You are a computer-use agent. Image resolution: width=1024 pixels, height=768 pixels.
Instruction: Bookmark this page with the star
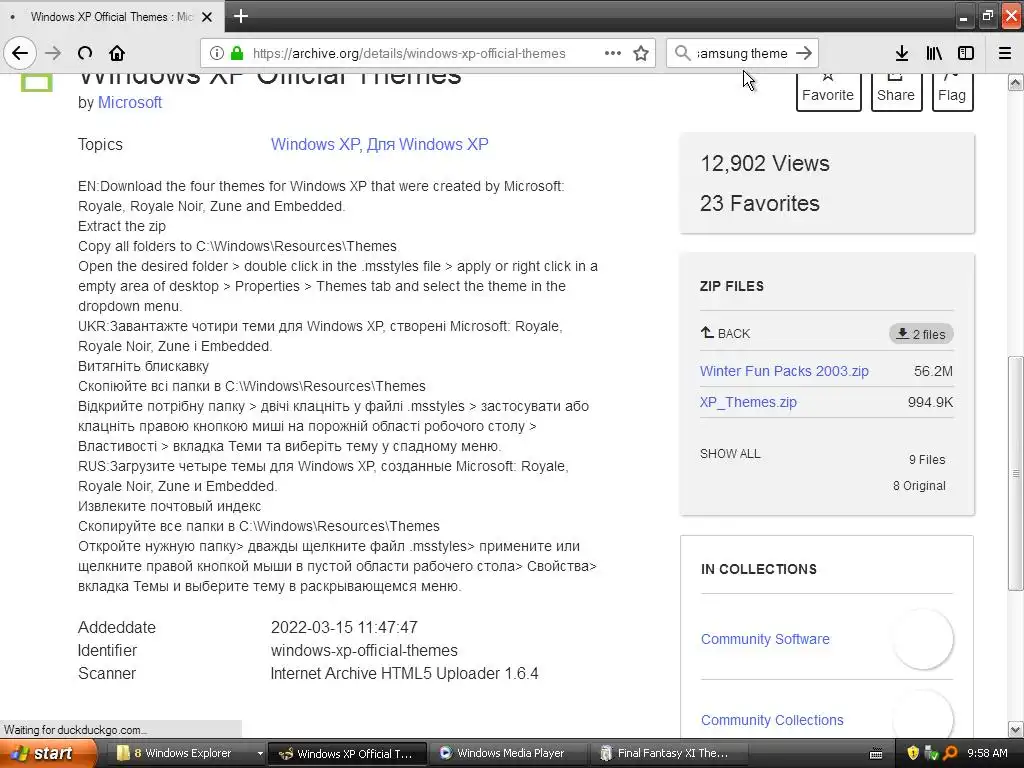tap(641, 53)
